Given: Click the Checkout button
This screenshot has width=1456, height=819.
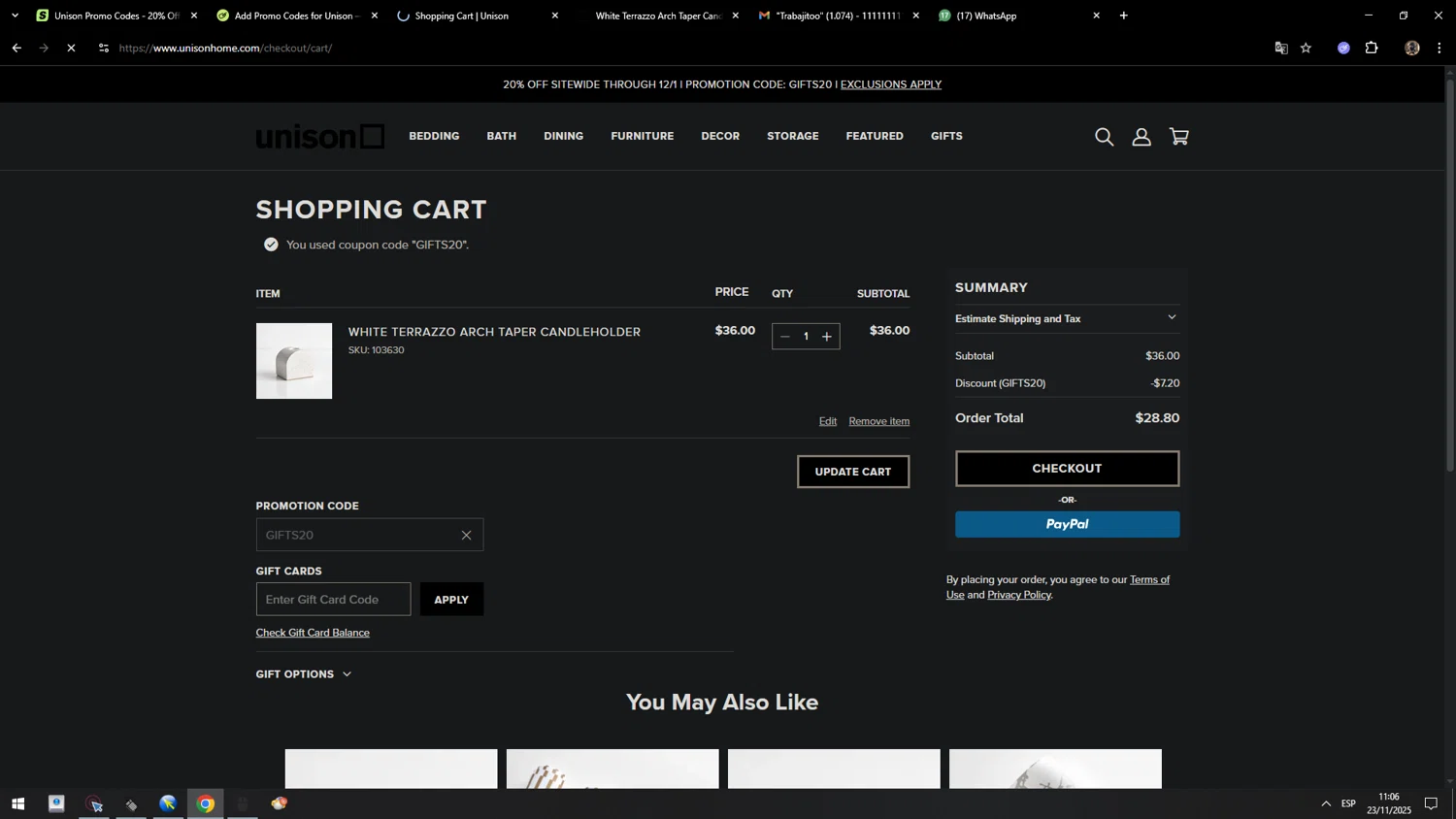Looking at the screenshot, I should (1067, 469).
